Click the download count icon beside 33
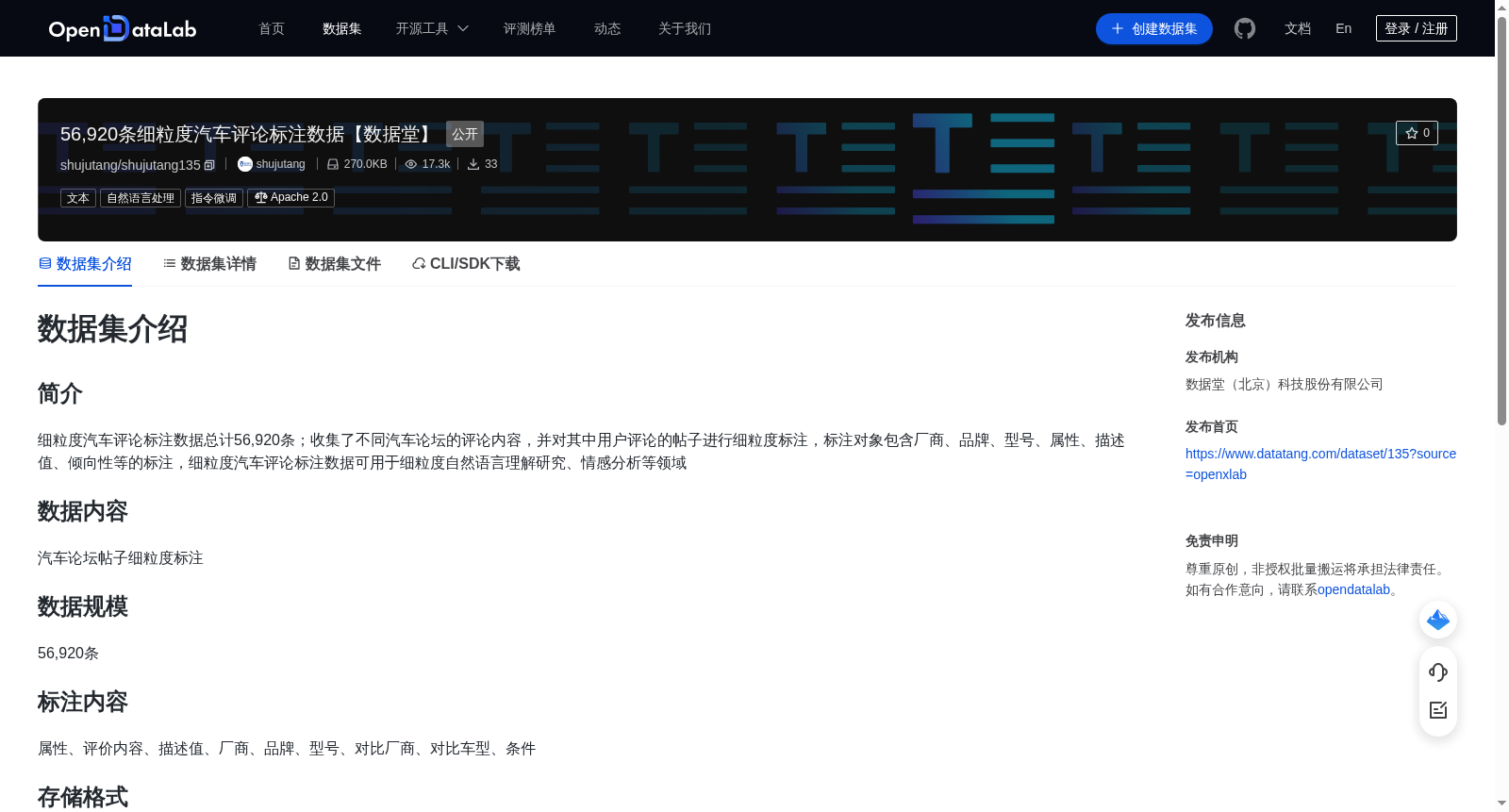This screenshot has width=1509, height=812. click(x=473, y=164)
